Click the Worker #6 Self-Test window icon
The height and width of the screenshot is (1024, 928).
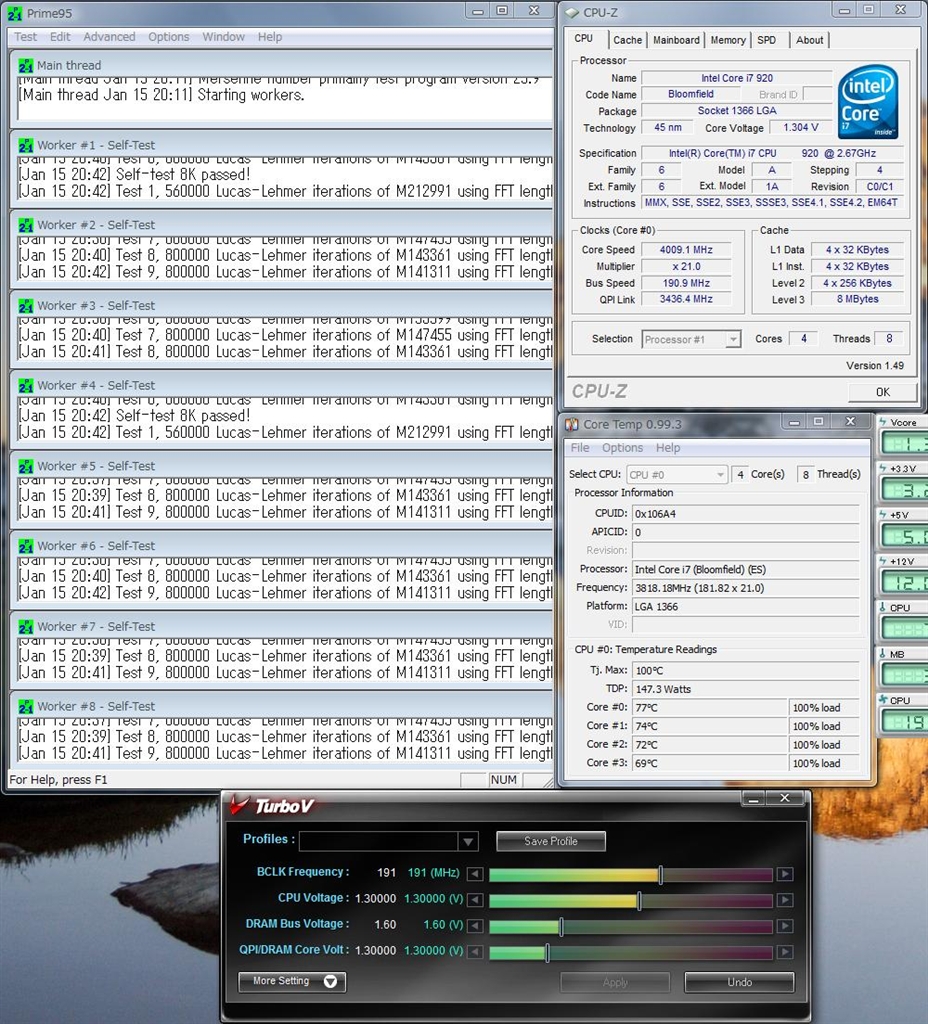click(26, 546)
